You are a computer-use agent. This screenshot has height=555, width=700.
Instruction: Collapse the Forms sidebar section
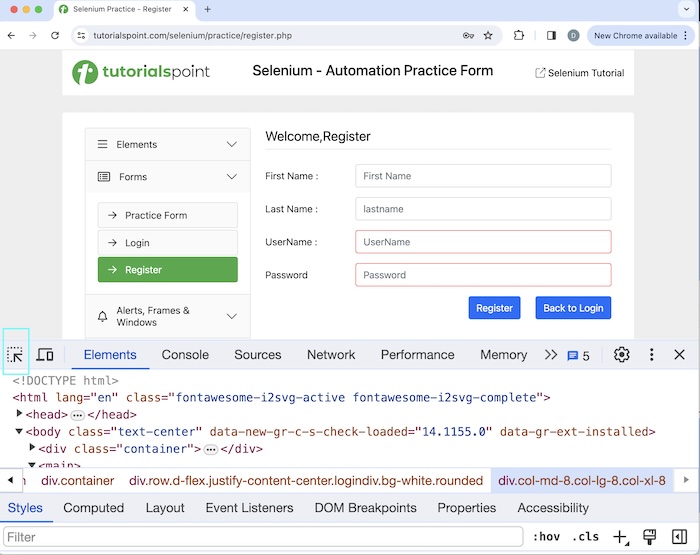(x=232, y=177)
